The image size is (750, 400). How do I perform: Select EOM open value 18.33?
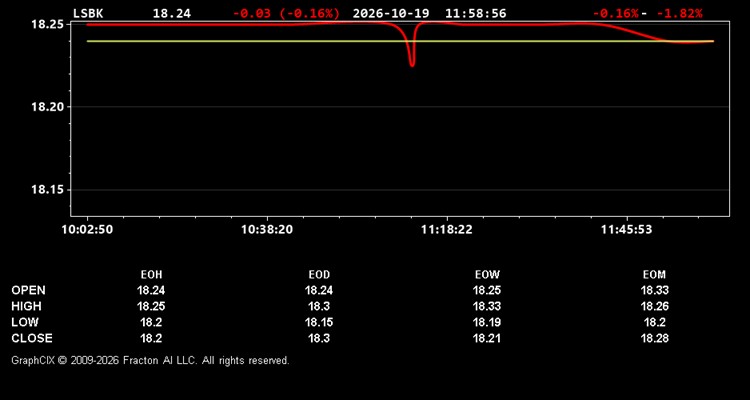(x=654, y=290)
